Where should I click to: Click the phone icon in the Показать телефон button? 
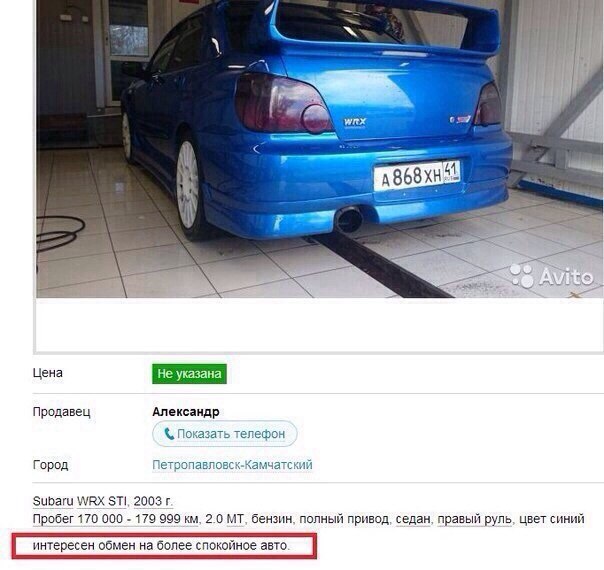pos(169,434)
